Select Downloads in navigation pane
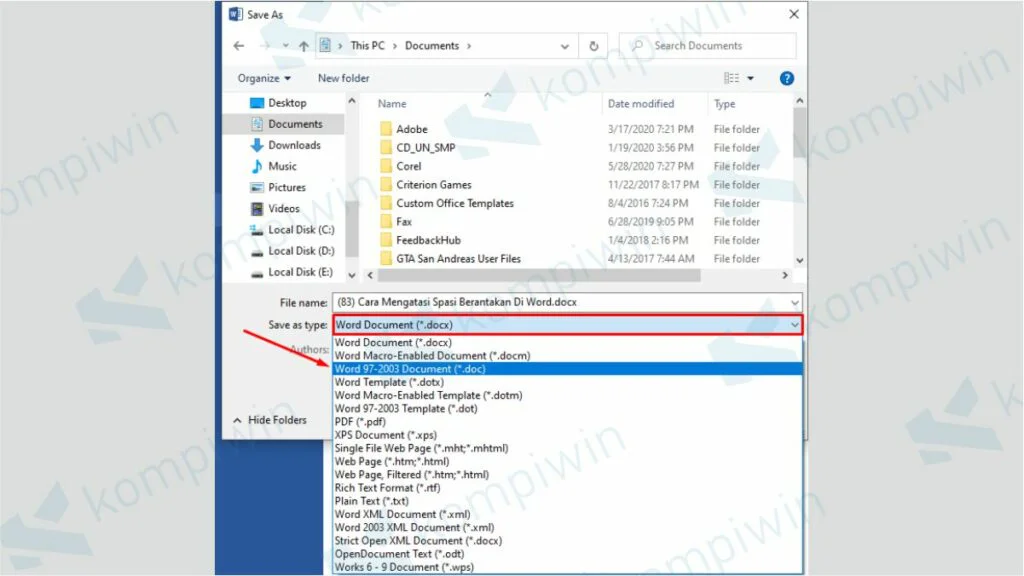1024x576 pixels. tap(294, 145)
